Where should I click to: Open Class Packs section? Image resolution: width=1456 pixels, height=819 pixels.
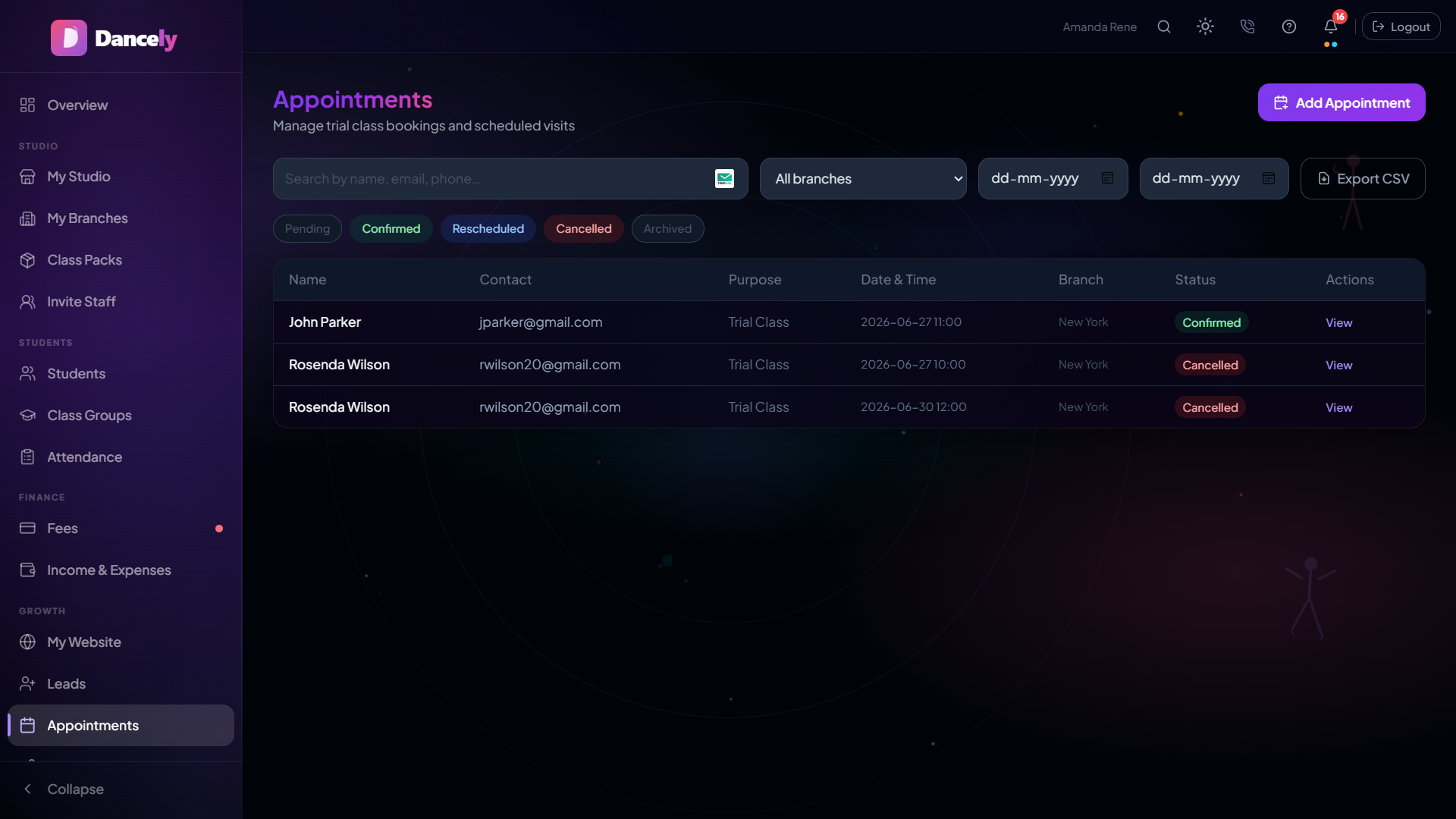pos(121,259)
